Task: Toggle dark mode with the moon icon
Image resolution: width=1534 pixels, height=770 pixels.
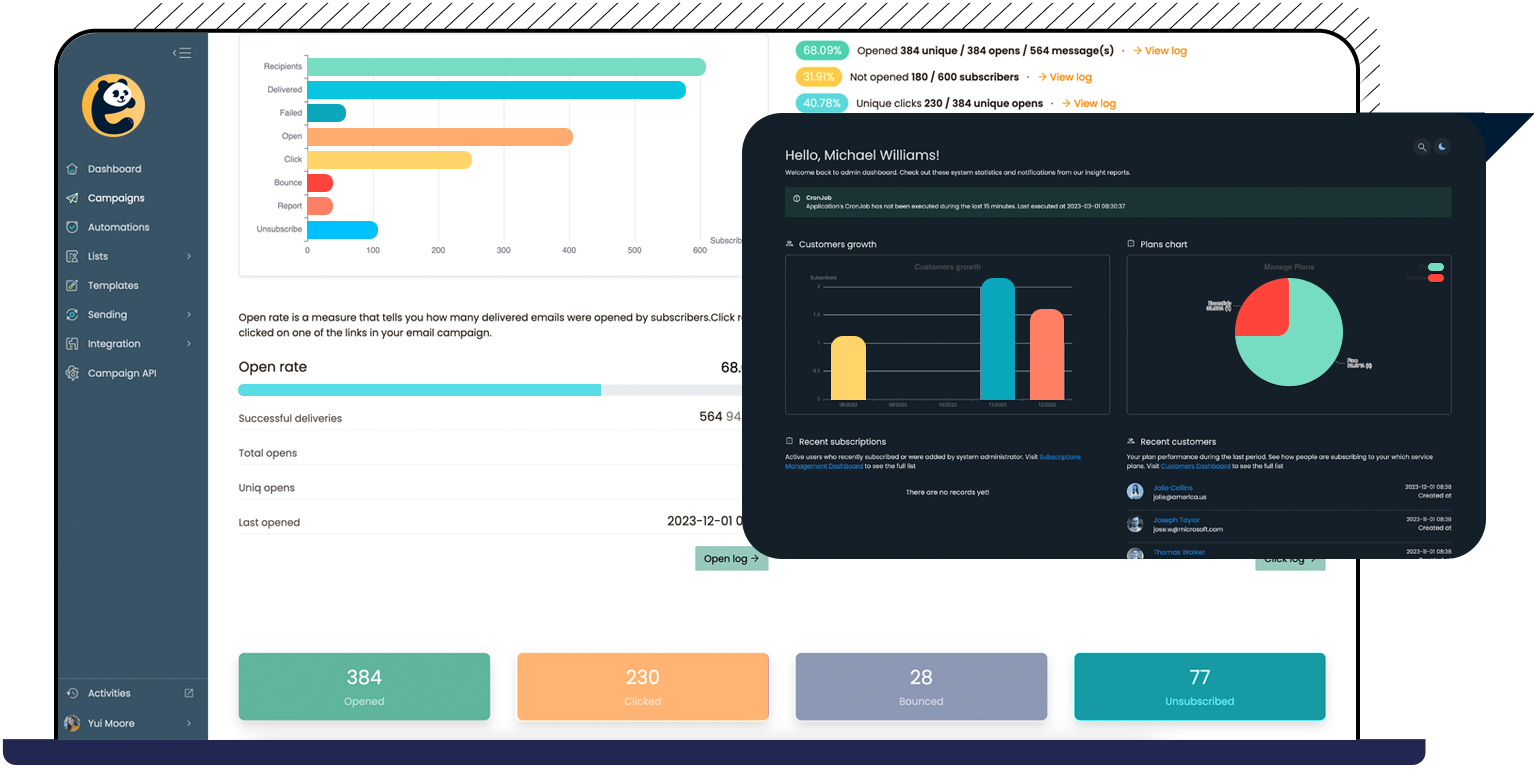Action: tap(1442, 147)
